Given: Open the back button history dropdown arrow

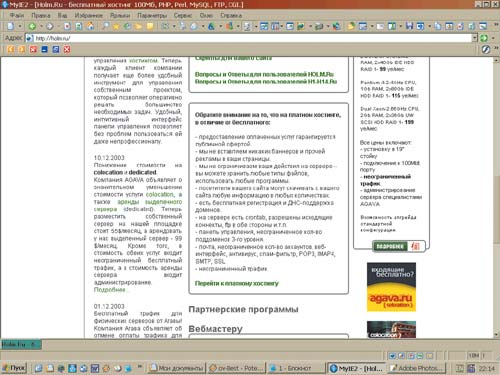Looking at the screenshot, I should [x=41, y=26].
